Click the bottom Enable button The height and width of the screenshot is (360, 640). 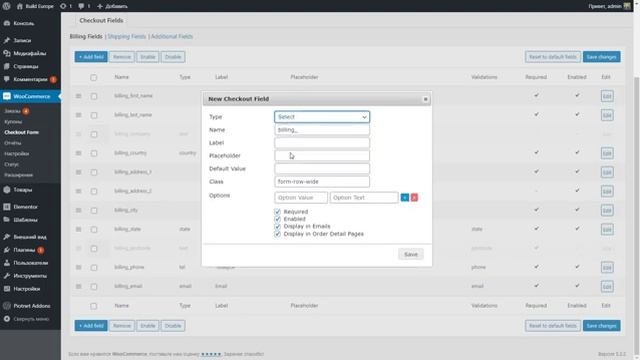[x=147, y=326]
